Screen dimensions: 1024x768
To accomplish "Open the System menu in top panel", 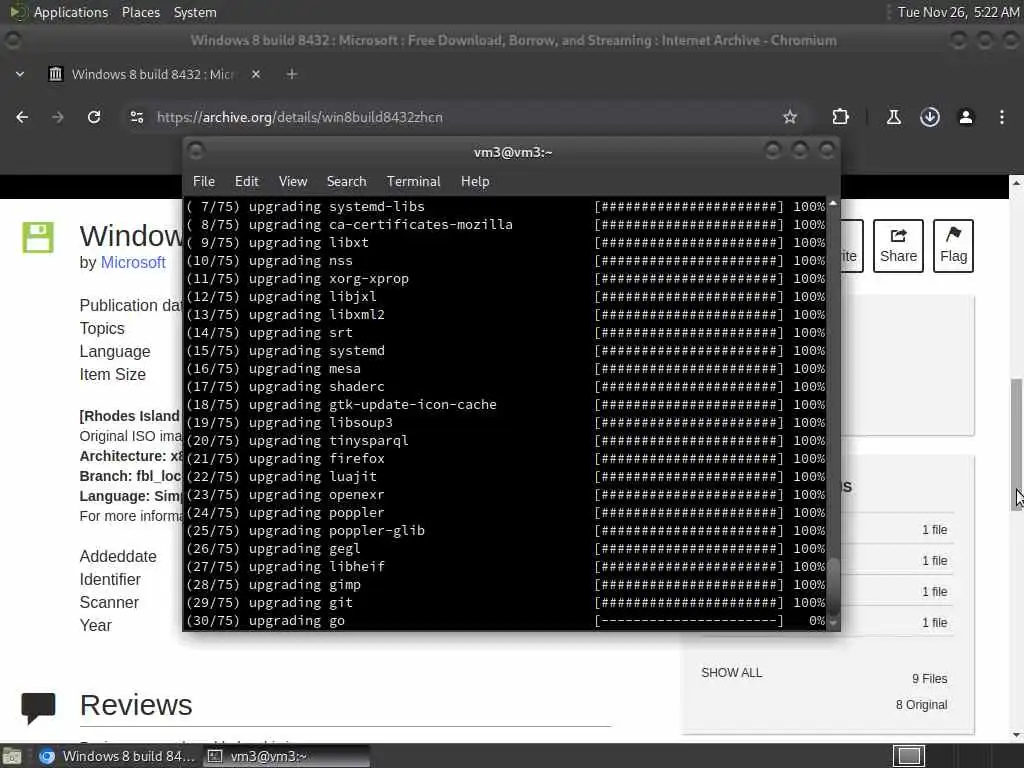I will click(x=195, y=12).
